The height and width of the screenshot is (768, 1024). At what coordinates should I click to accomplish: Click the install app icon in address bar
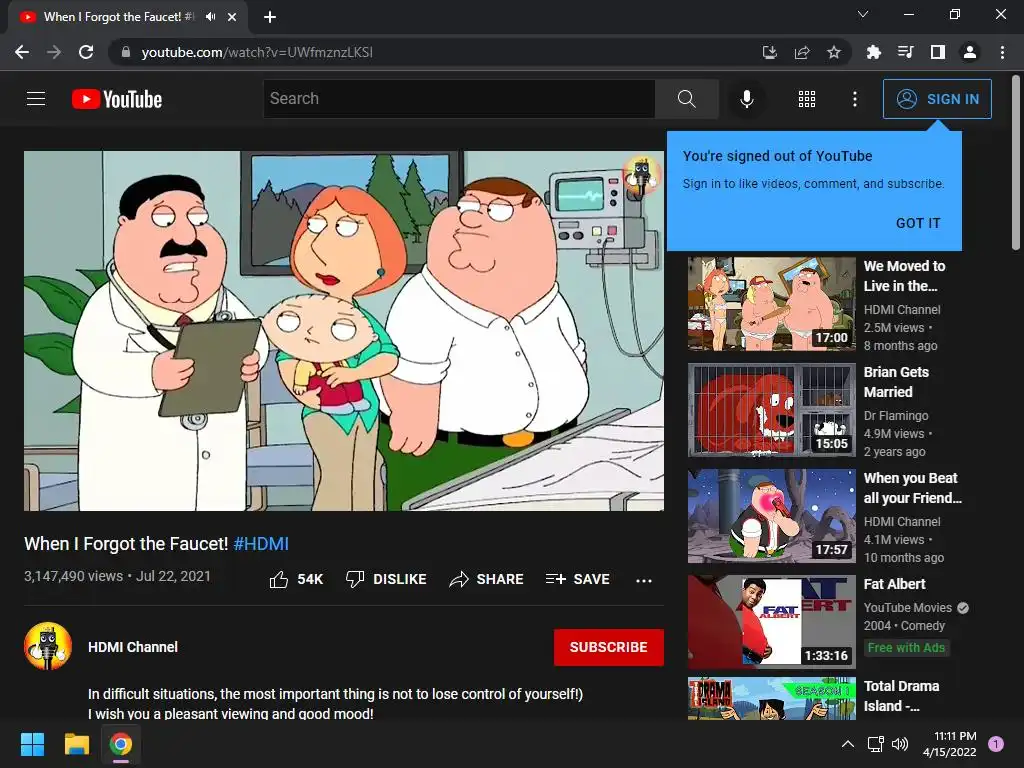[770, 52]
